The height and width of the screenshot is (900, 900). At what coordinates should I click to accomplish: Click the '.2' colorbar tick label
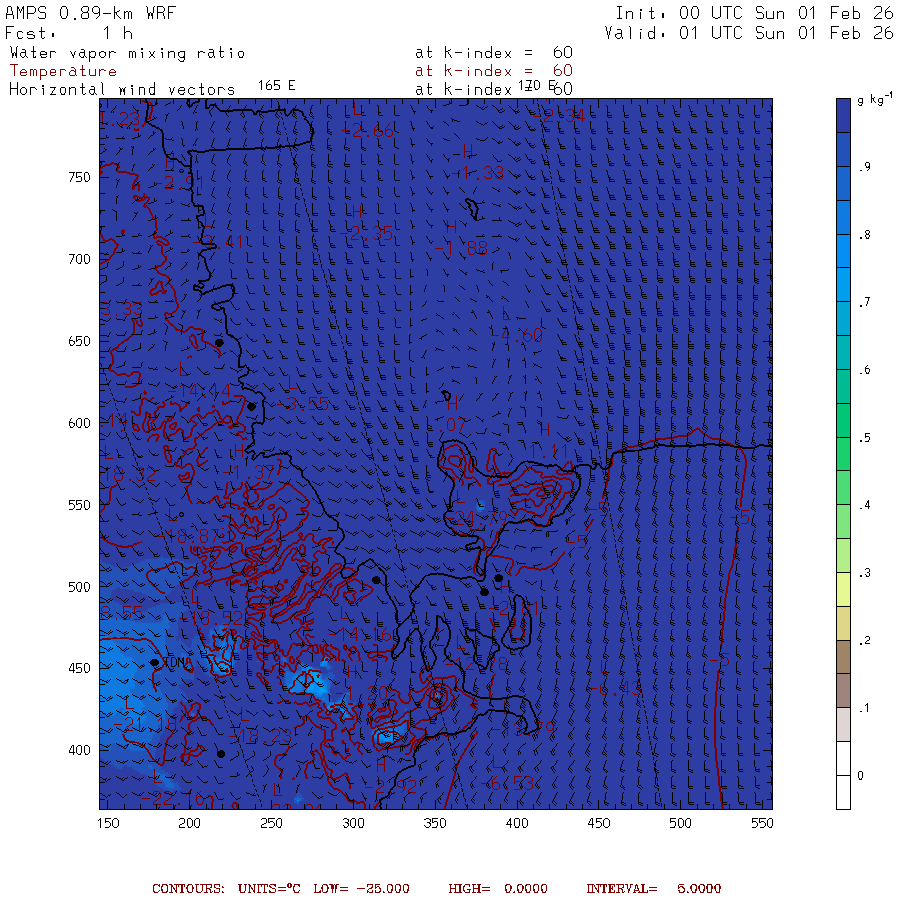865,641
